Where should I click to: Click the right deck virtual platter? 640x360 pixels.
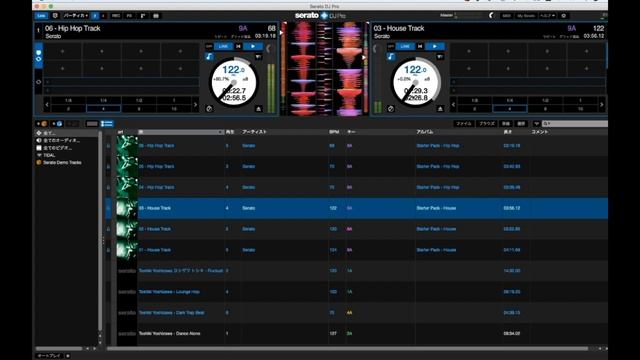point(415,83)
